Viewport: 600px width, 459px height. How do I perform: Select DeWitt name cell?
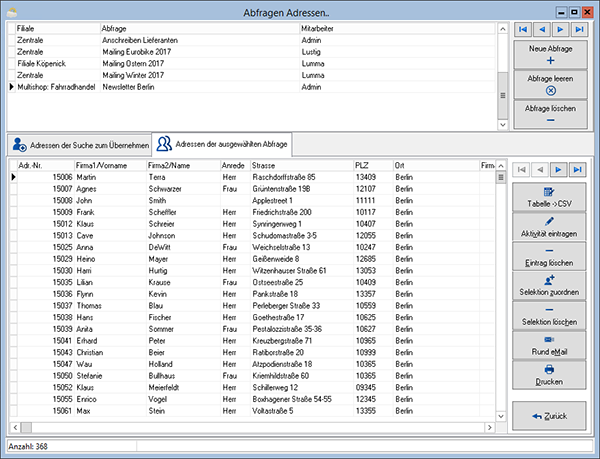click(184, 247)
